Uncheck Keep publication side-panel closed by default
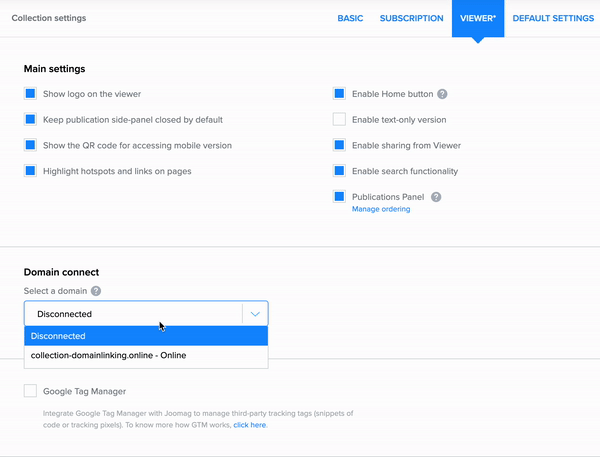The image size is (600, 457). pos(30,119)
